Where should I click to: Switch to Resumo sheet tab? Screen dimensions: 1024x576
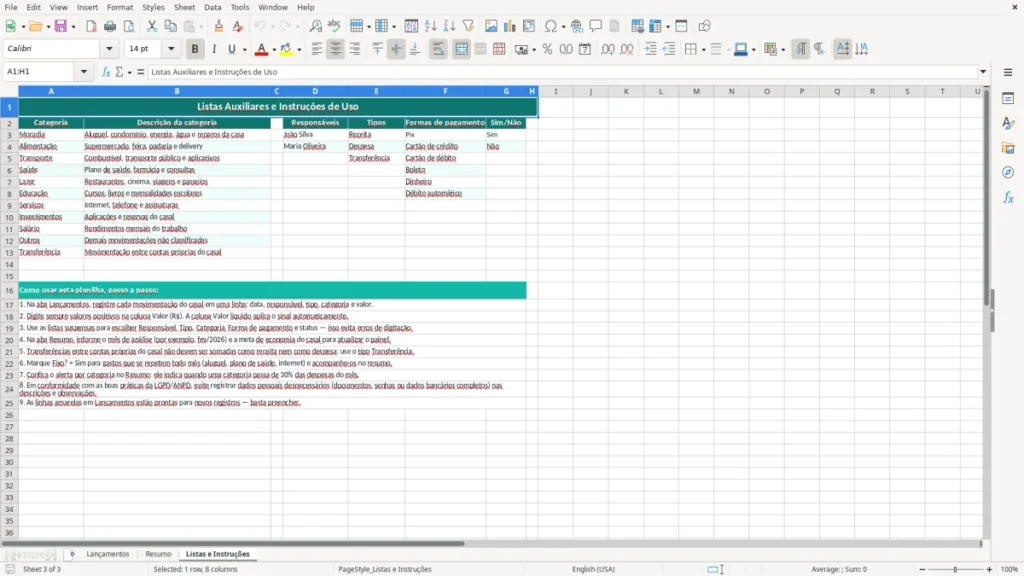tap(158, 554)
